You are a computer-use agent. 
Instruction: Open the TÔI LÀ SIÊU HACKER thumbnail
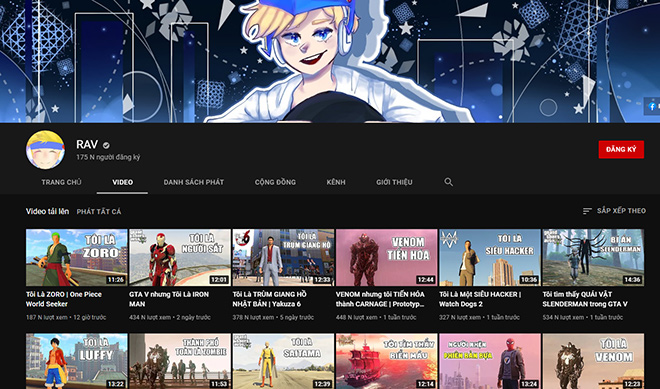(490, 258)
